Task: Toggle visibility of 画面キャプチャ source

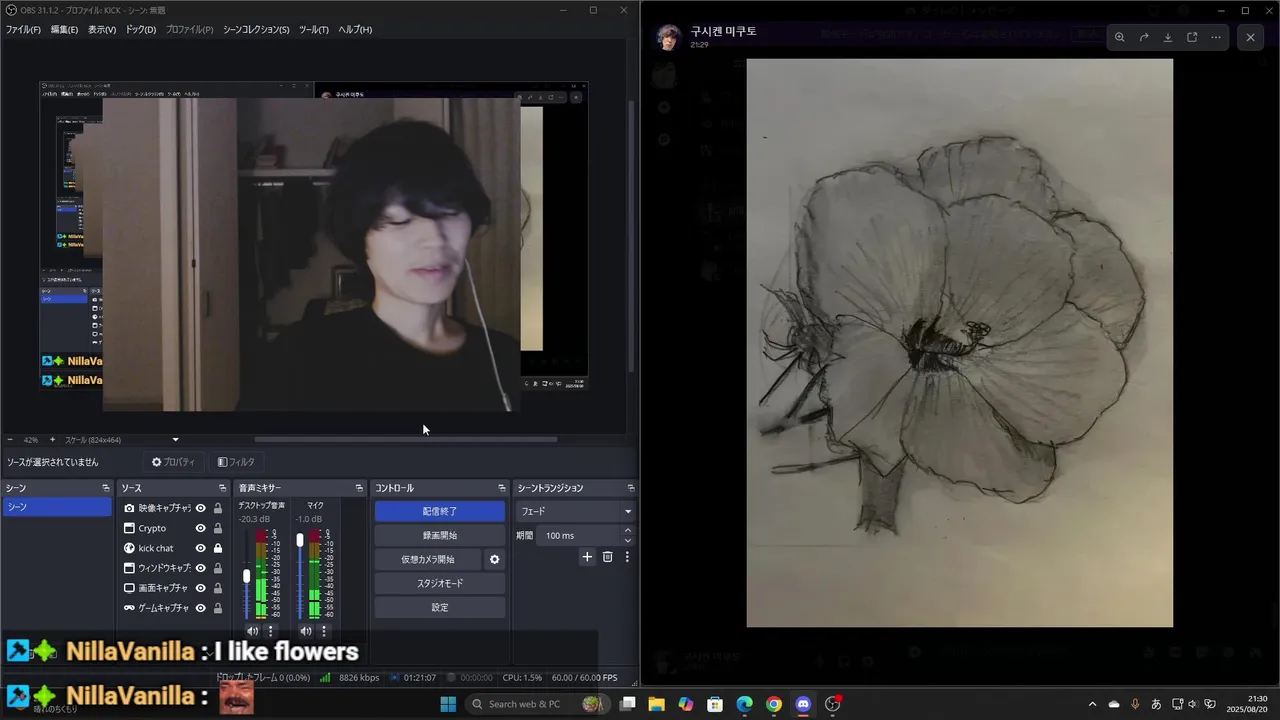Action: coord(200,588)
